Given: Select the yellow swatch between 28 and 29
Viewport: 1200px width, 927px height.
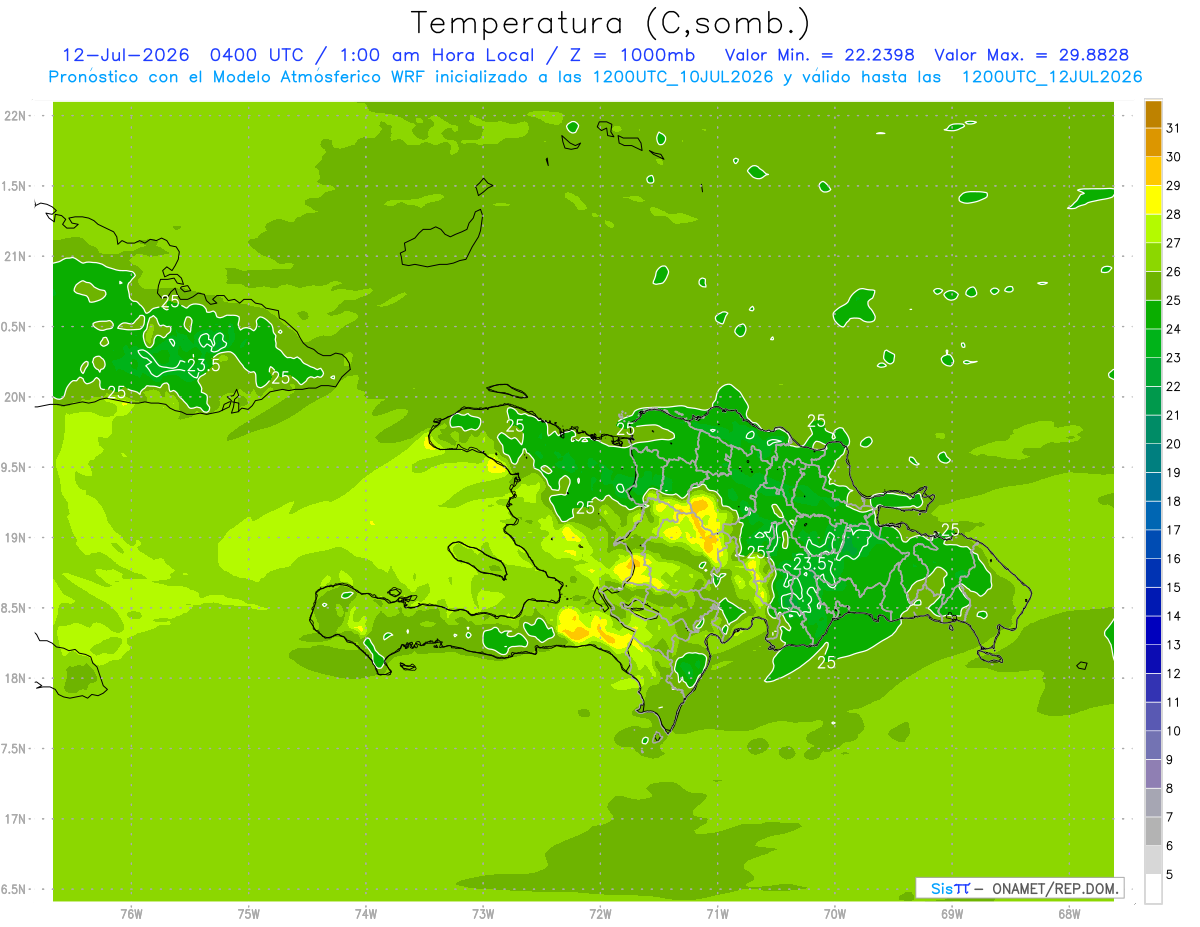Looking at the screenshot, I should (x=1153, y=199).
